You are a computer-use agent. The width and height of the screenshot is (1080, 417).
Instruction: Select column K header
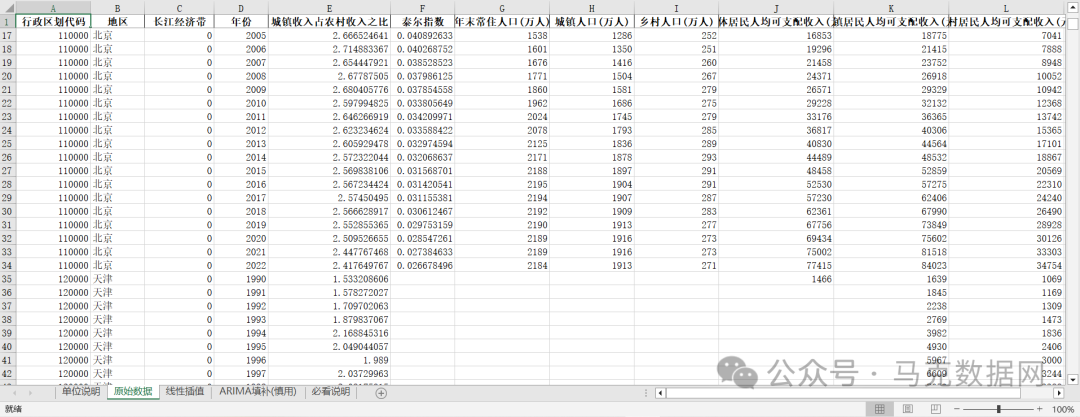890,7
